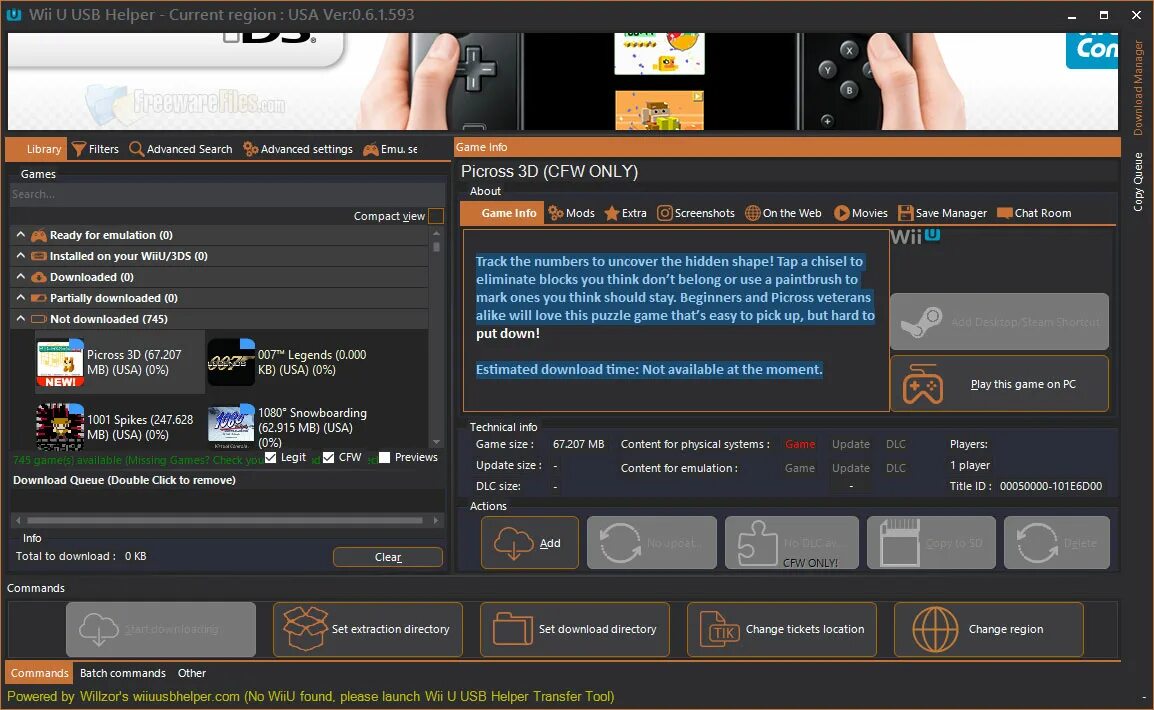Switch to the Commands tab

40,673
